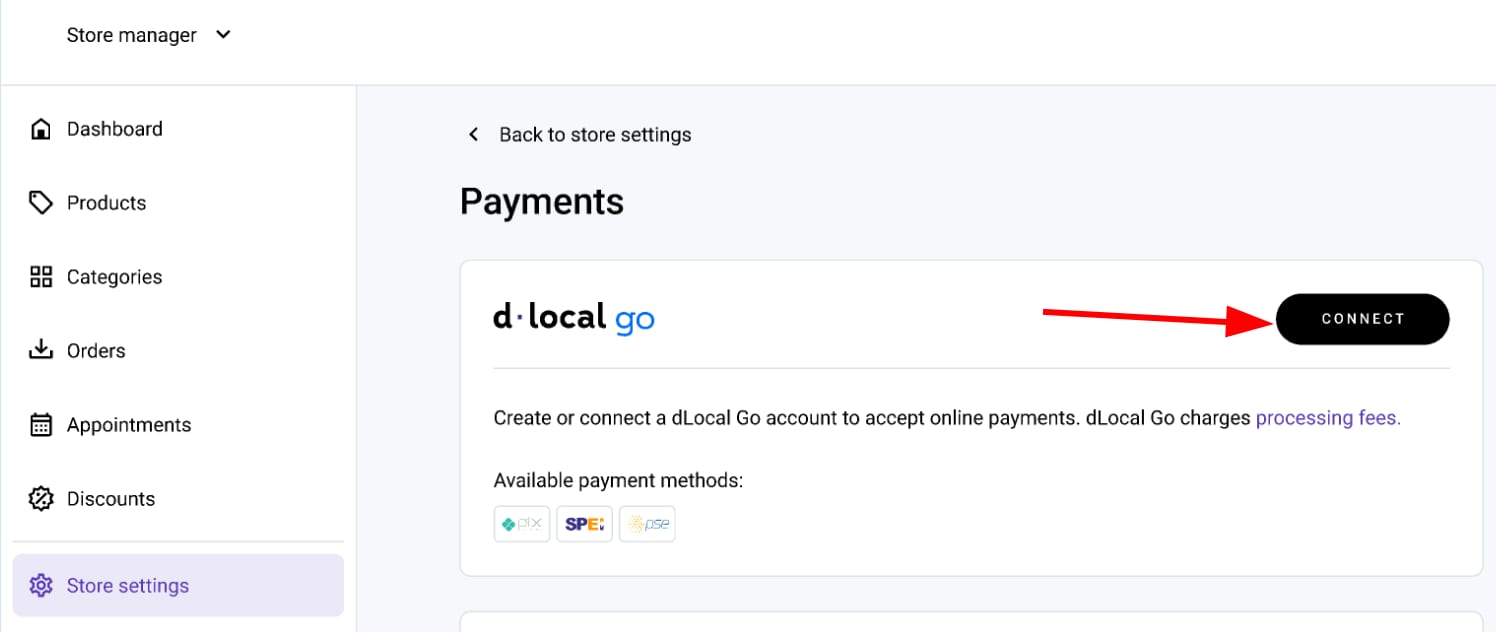Viewport: 1496px width, 632px height.
Task: Click the dLocal Go logo
Action: tap(574, 318)
